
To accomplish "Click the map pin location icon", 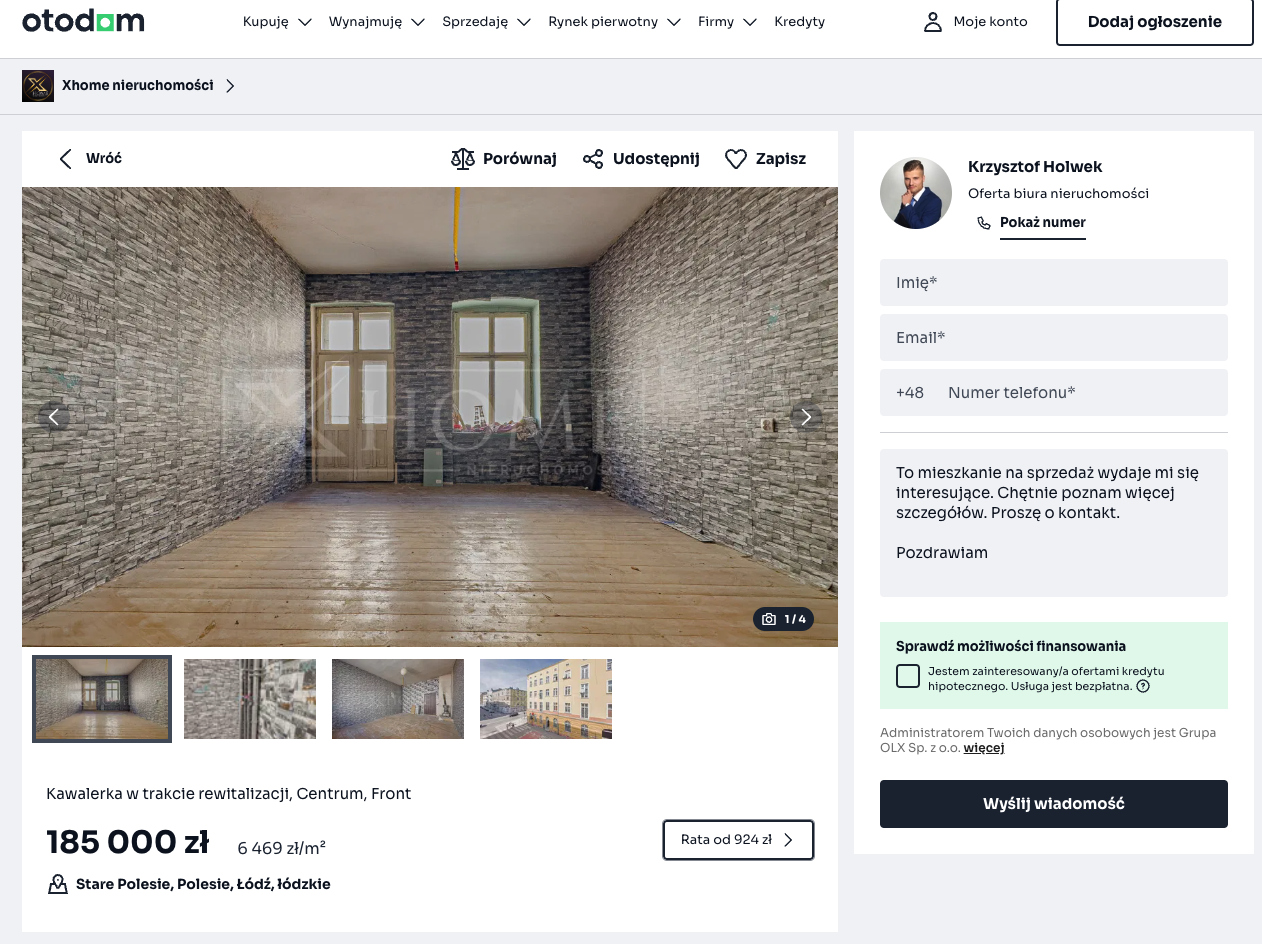I will coord(58,884).
